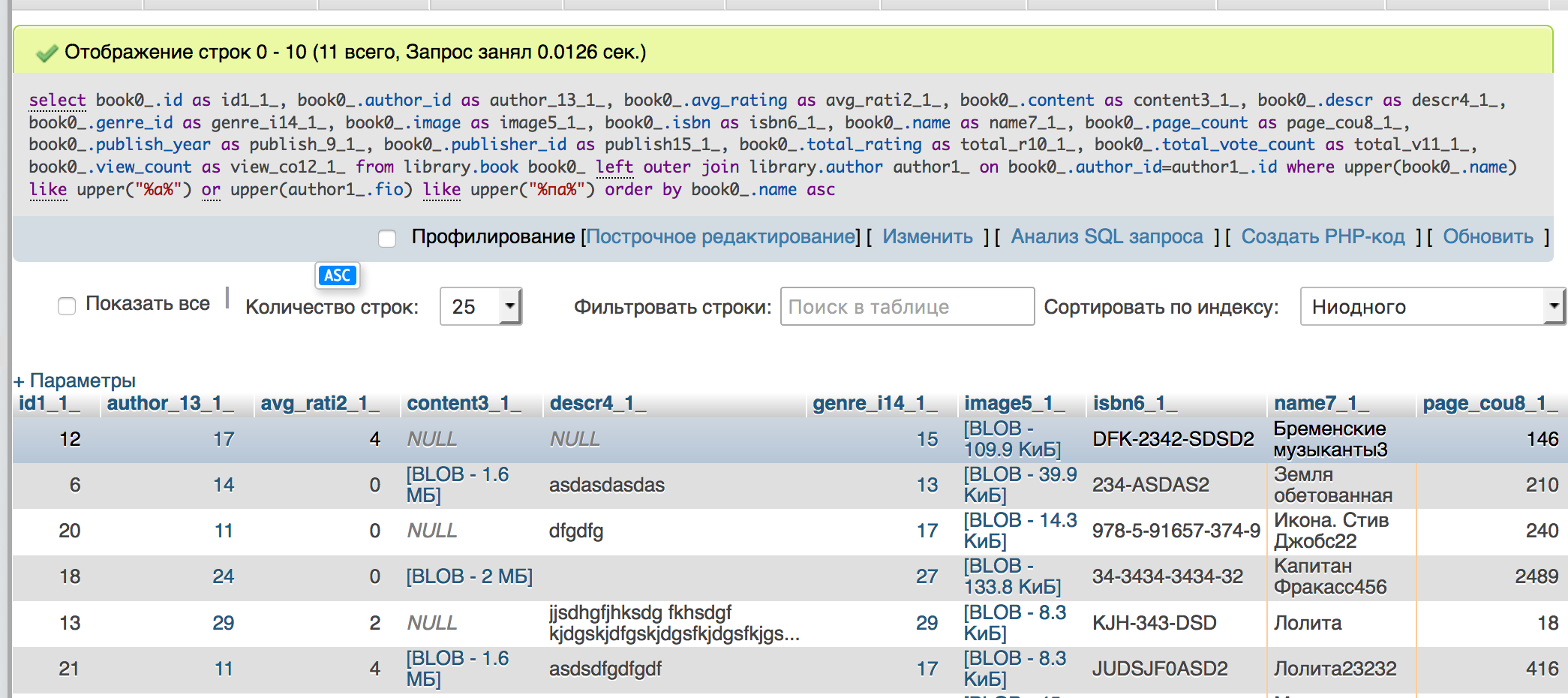
Task: Open BLOB 133.8 КиБ image link
Action: point(1012,576)
